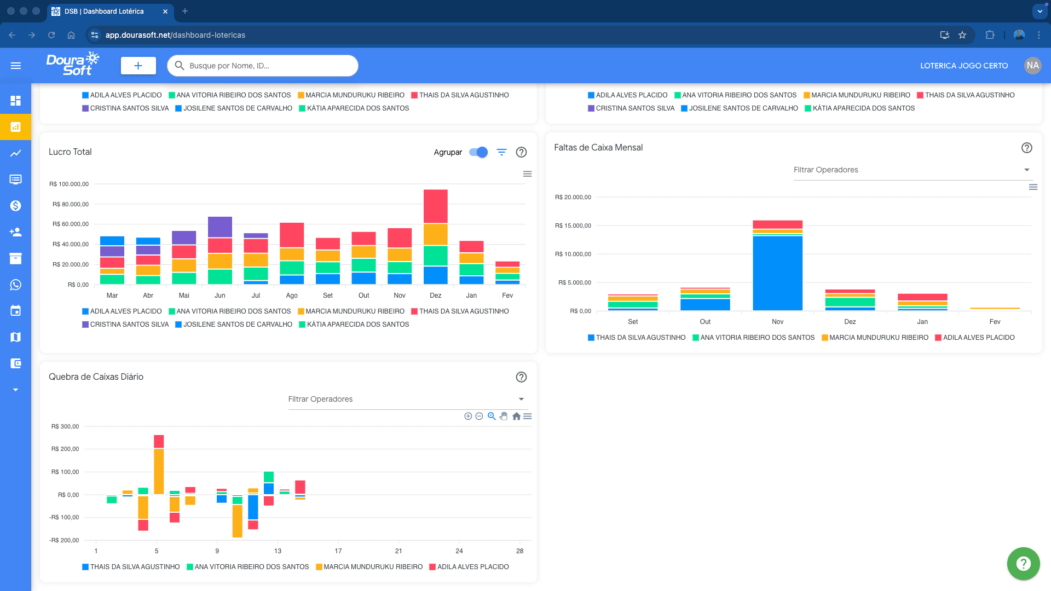The image size is (1051, 591).
Task: Open the hamburger menu in the top bar
Action: 15,65
